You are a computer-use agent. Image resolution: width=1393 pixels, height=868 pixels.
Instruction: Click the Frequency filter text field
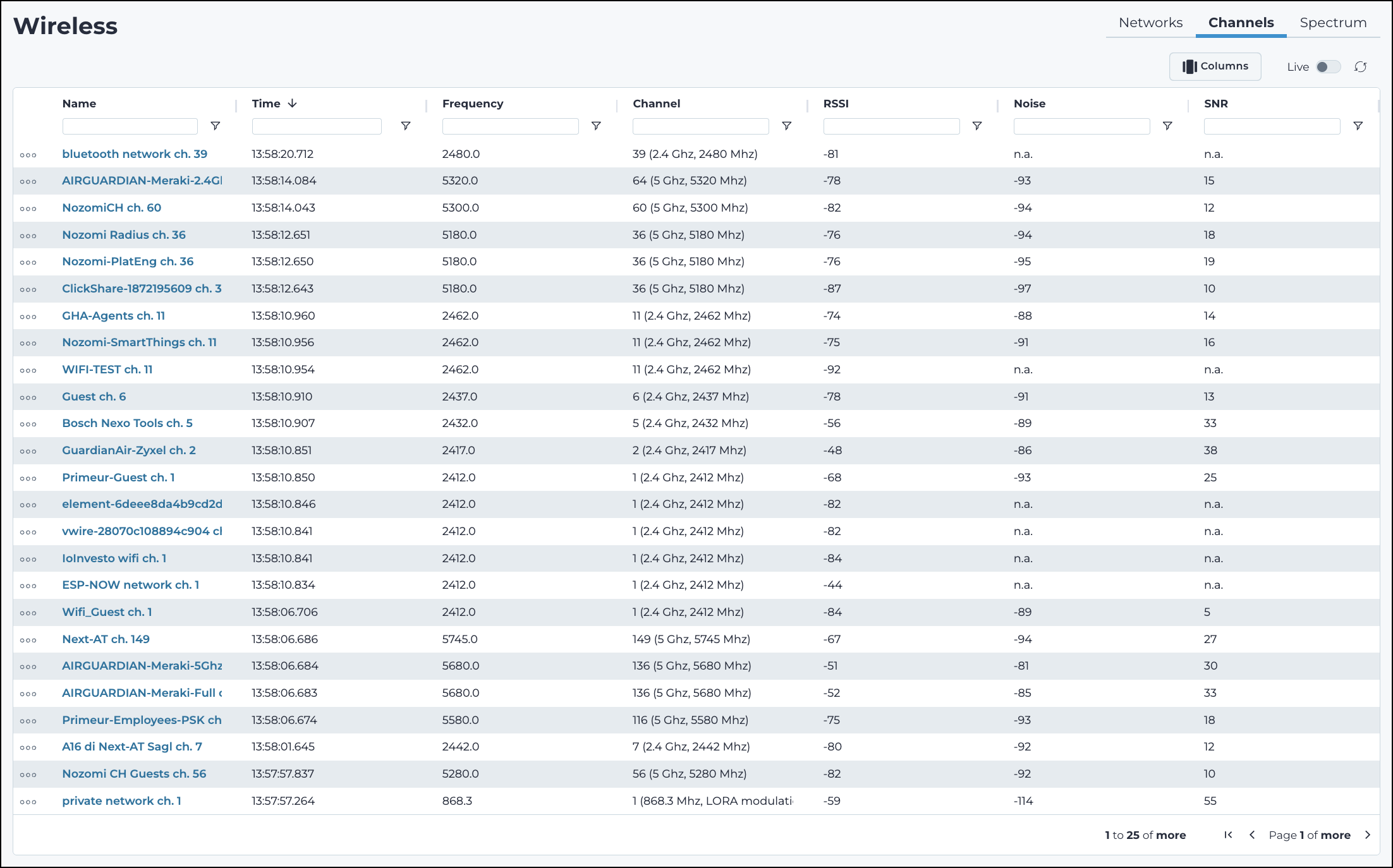[x=510, y=126]
